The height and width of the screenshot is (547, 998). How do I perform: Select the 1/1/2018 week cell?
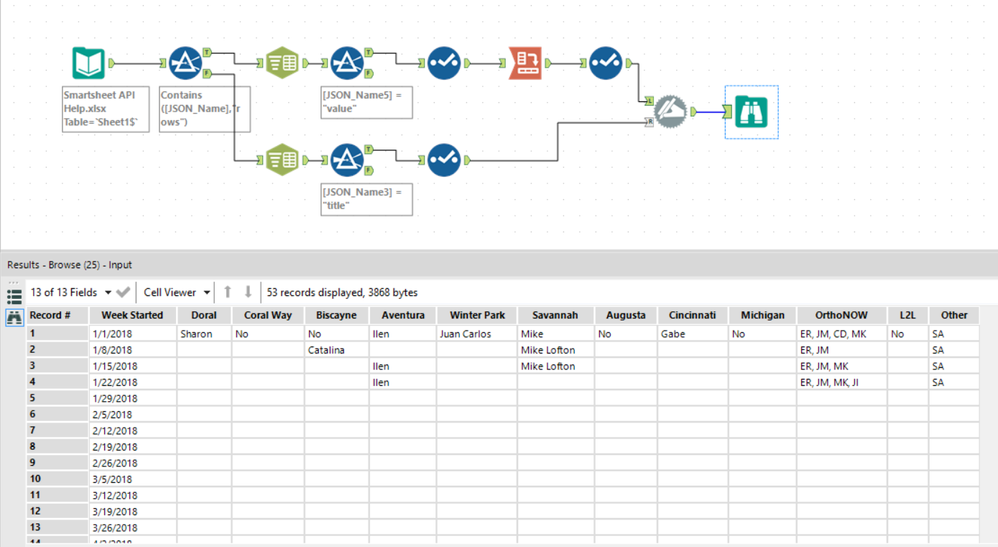[x=132, y=334]
